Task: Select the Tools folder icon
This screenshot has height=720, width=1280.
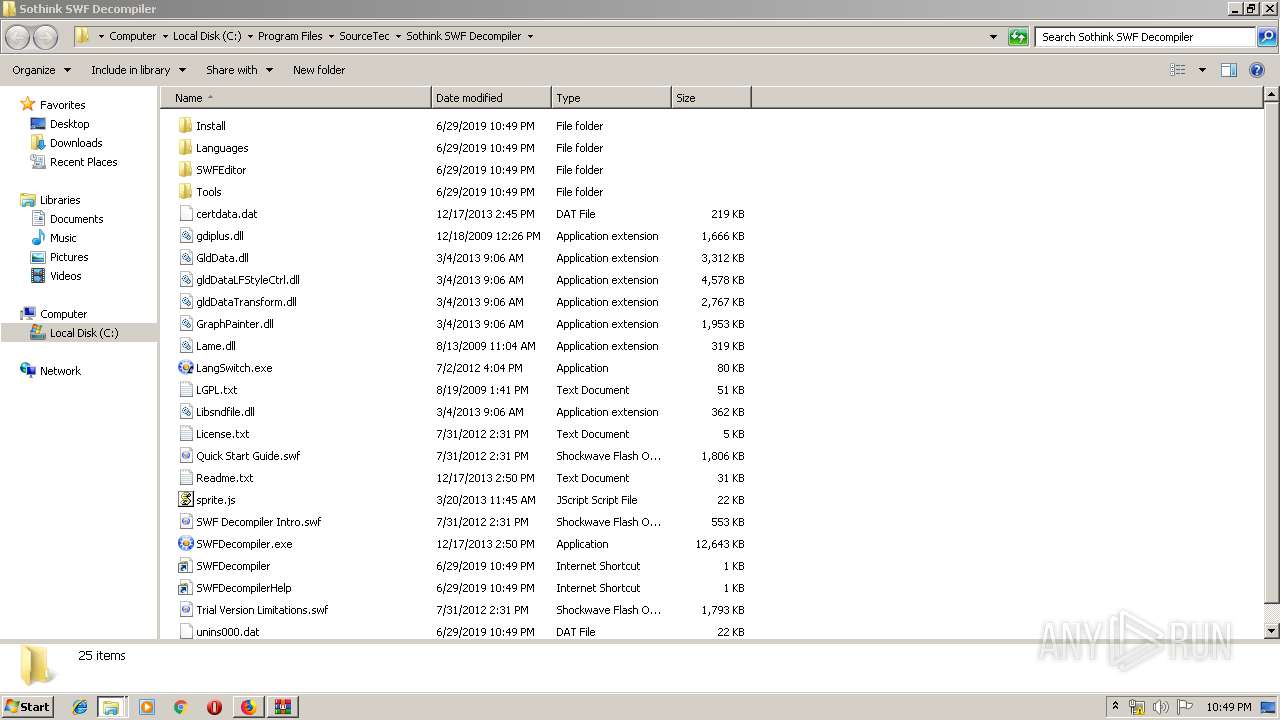Action: tap(185, 192)
